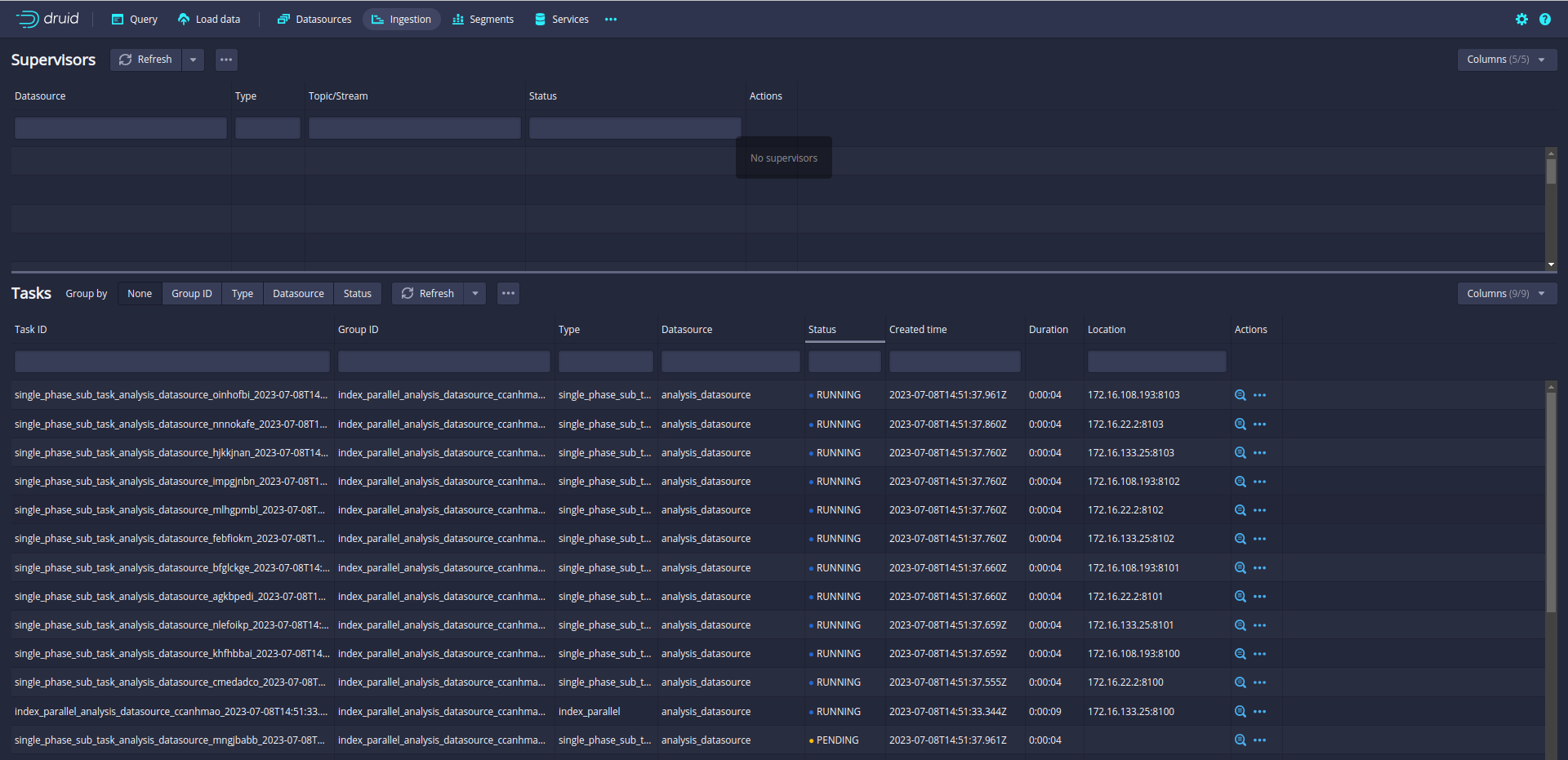Expand Tasks Columns (9/9) dropdown
This screenshot has height=760, width=1568.
(1506, 294)
